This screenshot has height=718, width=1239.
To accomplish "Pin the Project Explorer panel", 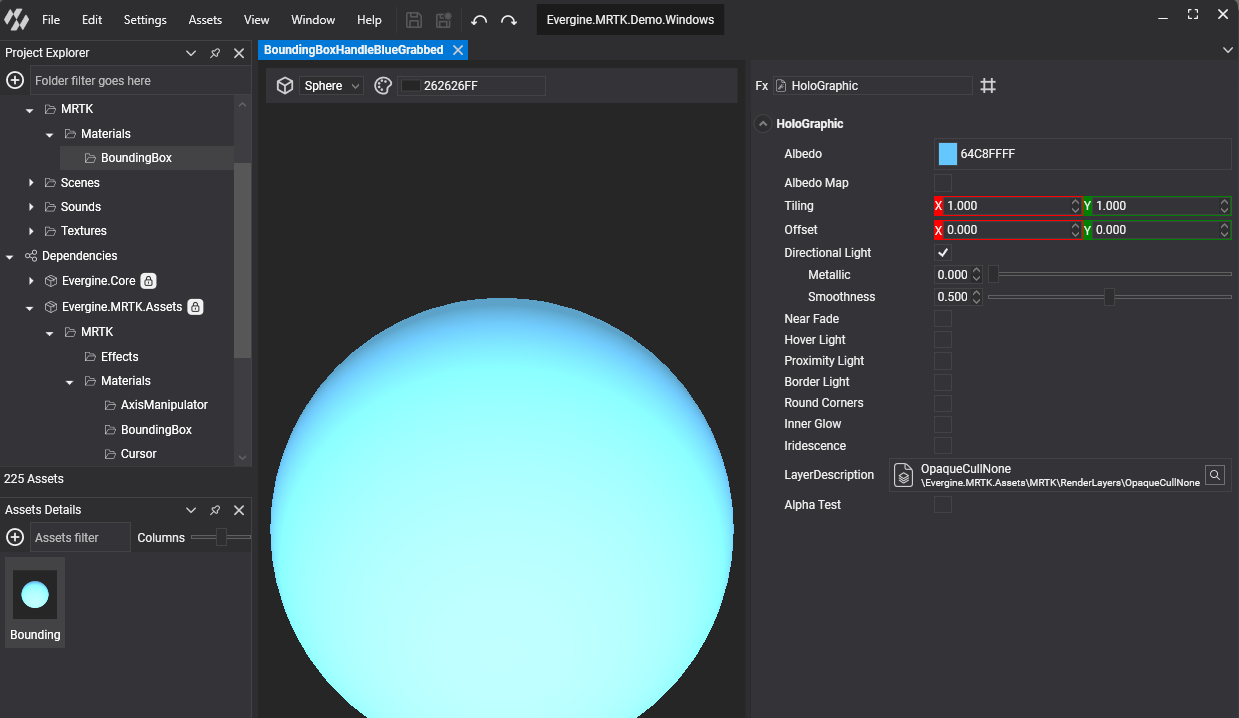I will (215, 53).
